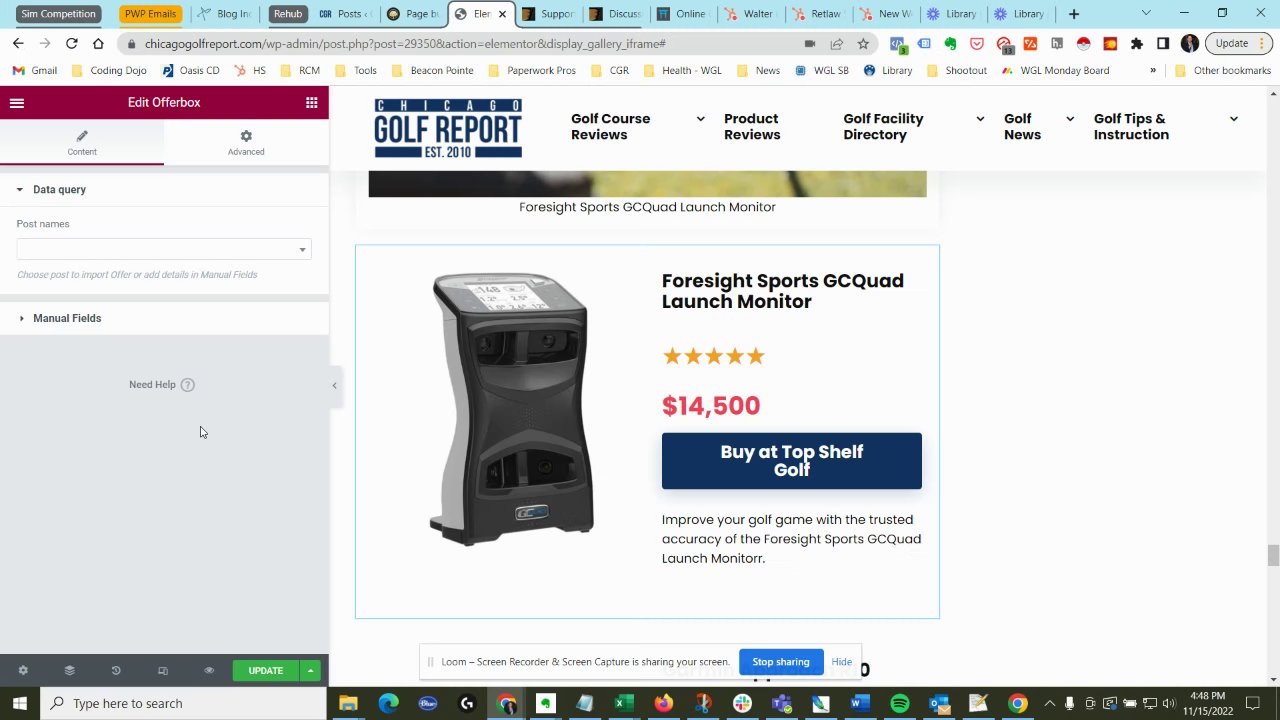Open Evernote web clipper extension
The image size is (1280, 720).
coord(950,44)
